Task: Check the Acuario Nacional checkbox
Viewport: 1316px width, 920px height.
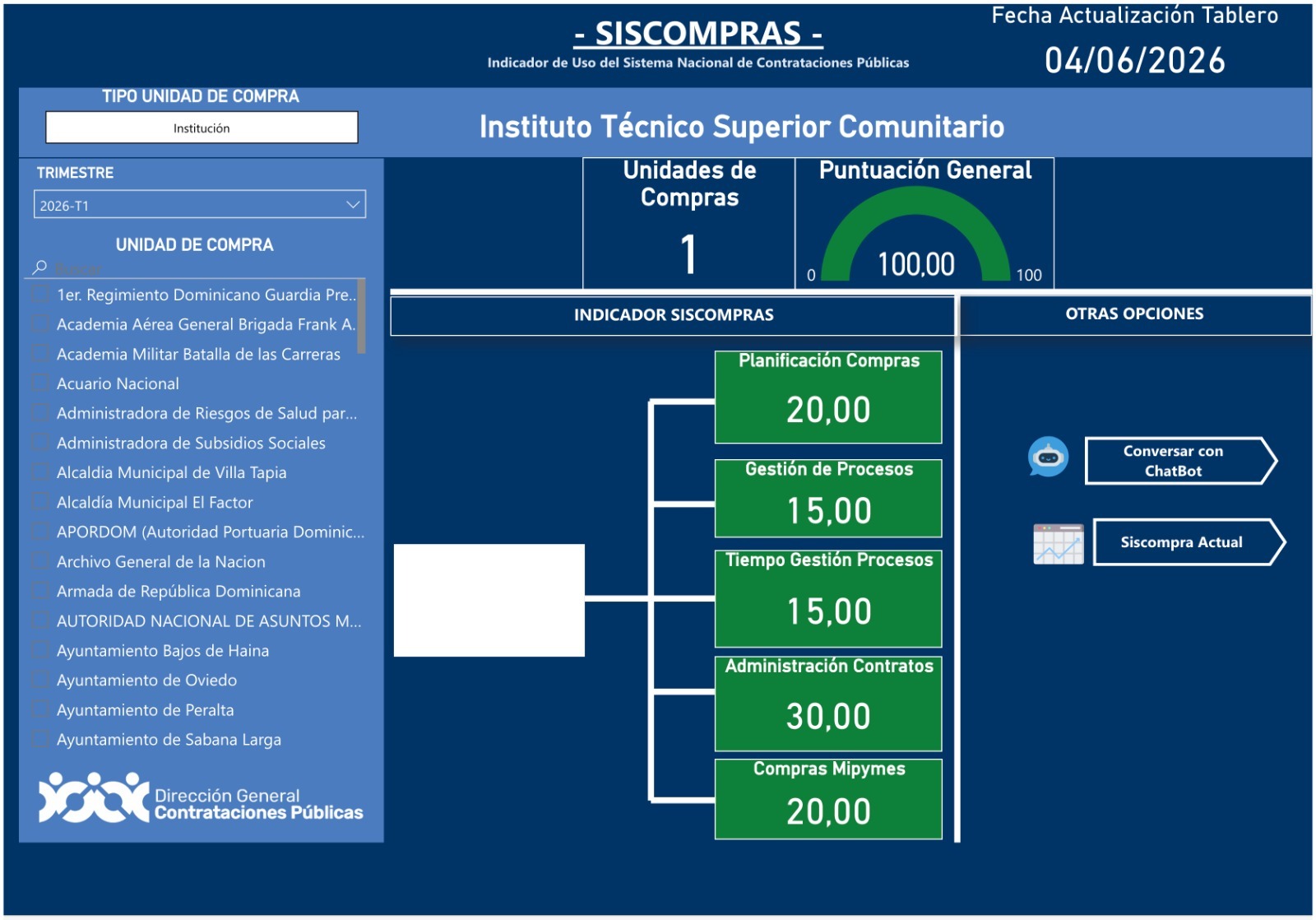Action: [39, 383]
